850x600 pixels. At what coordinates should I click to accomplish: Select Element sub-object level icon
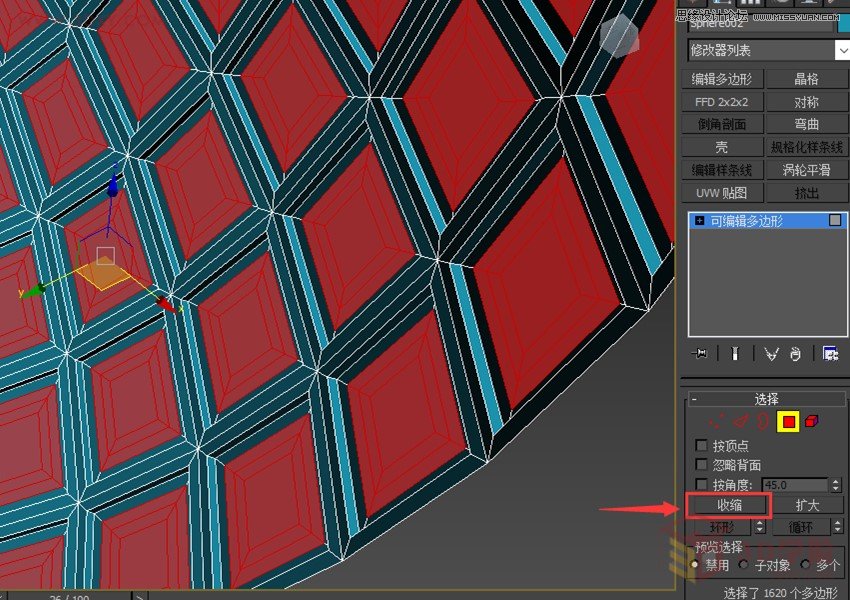(811, 422)
